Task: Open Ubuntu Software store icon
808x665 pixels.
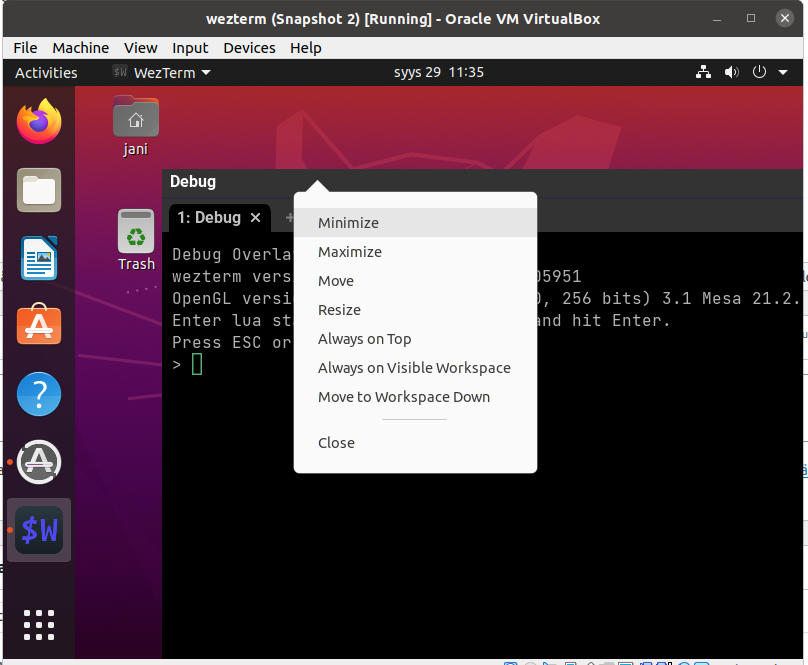Action: (39, 326)
